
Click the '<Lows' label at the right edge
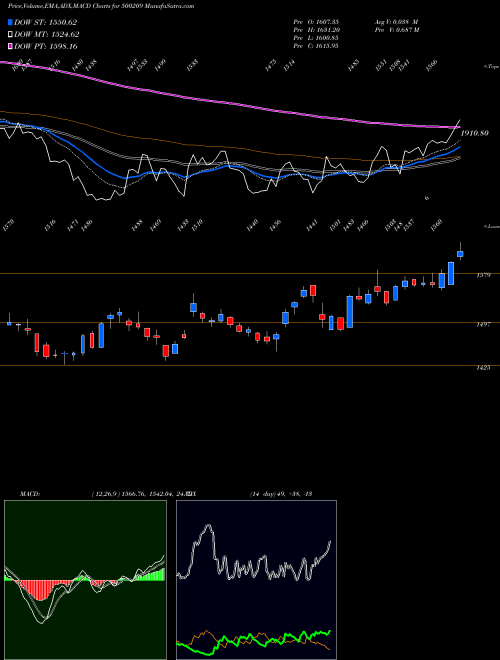[x=491, y=226]
